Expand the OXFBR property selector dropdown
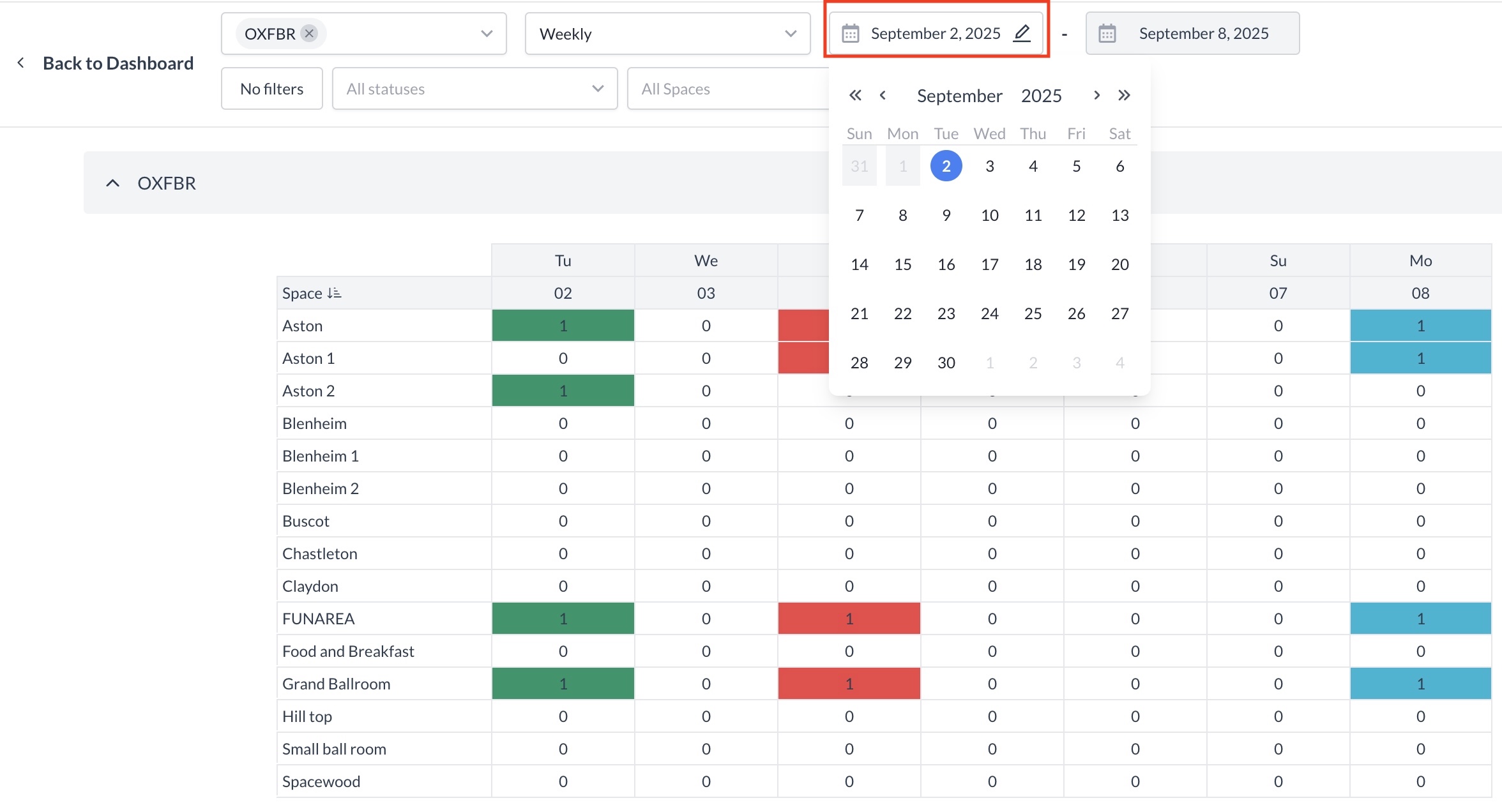1502x812 pixels. 487,33
